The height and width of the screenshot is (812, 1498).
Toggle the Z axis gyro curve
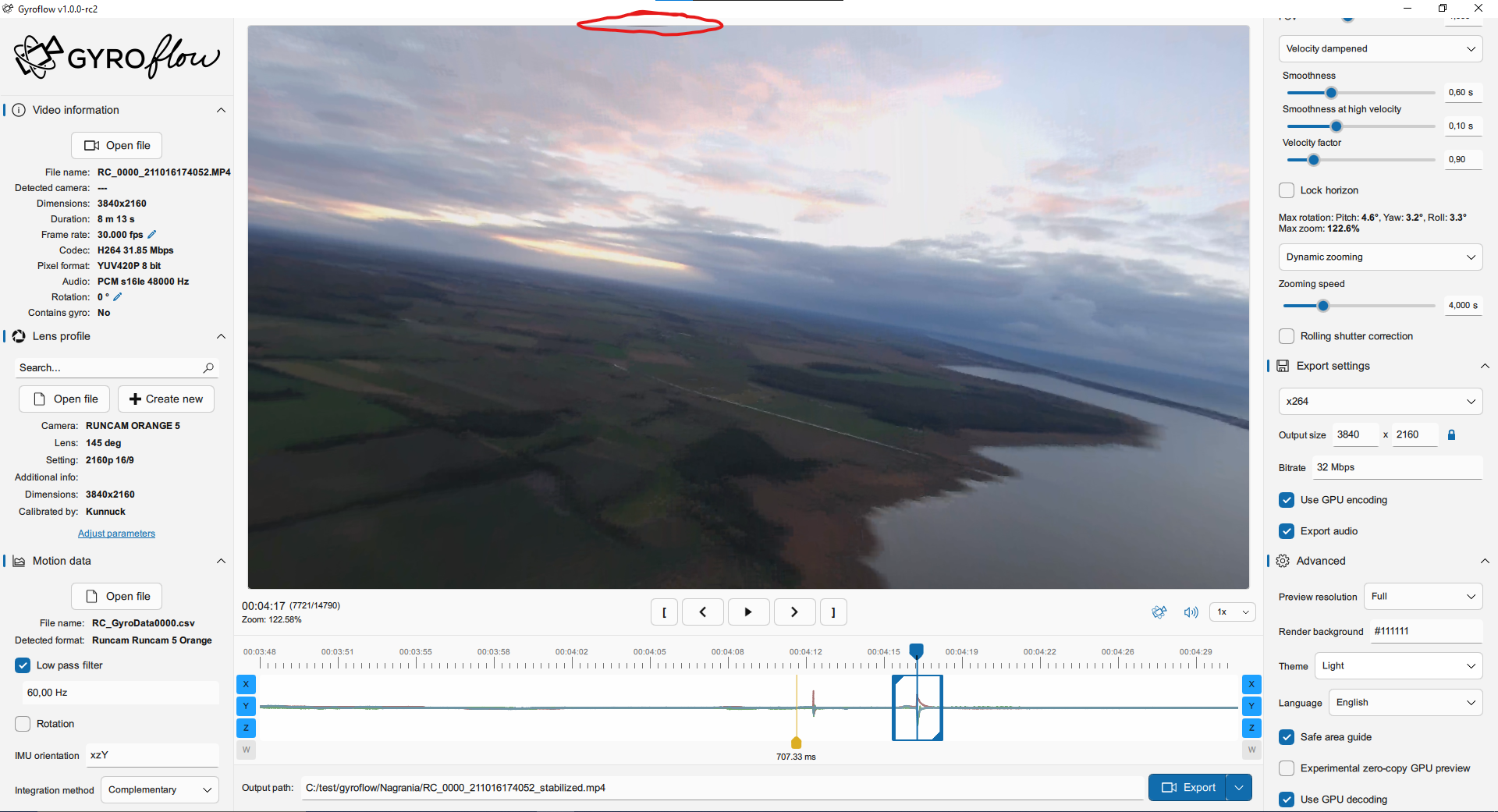click(x=246, y=728)
